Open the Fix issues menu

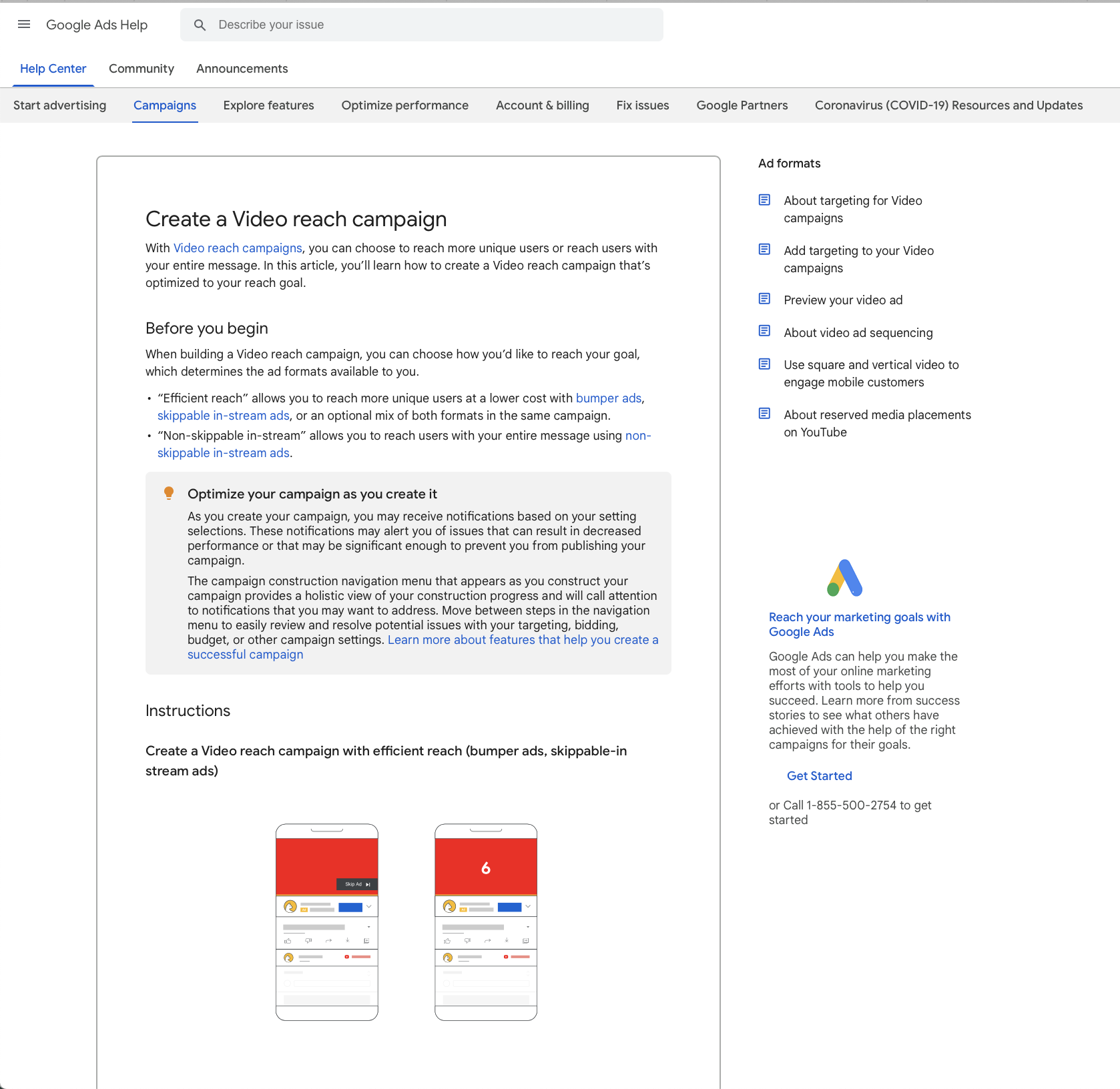click(643, 105)
